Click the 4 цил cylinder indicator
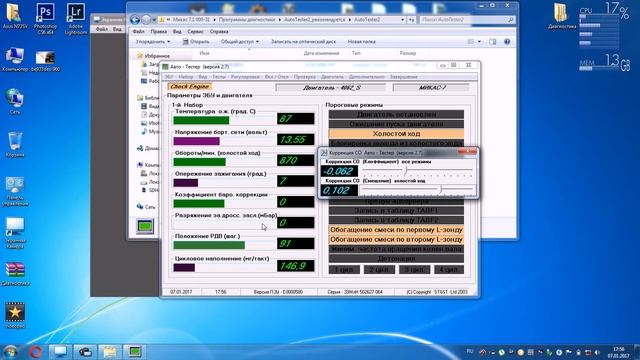The height and width of the screenshot is (360, 640). [449, 269]
